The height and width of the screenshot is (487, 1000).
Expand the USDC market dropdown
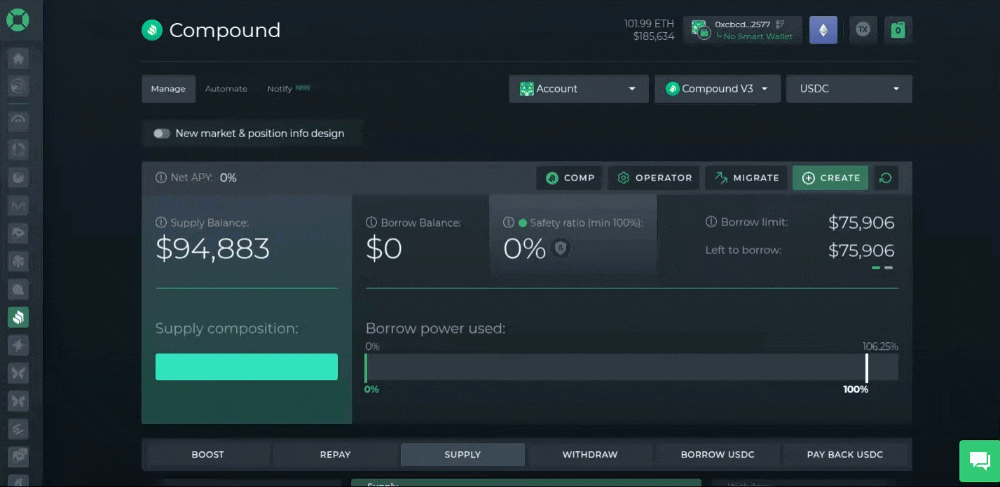849,89
